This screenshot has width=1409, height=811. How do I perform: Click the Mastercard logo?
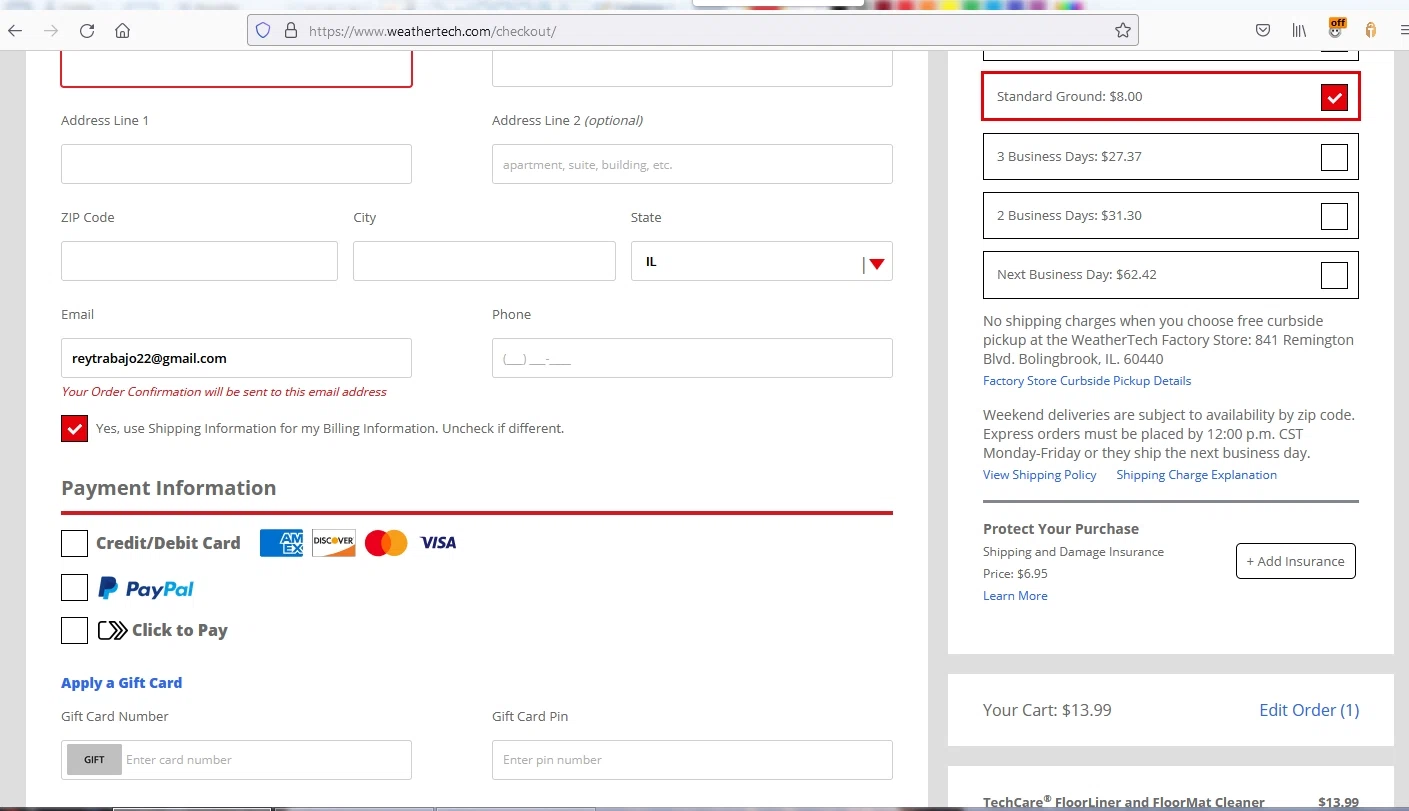386,543
